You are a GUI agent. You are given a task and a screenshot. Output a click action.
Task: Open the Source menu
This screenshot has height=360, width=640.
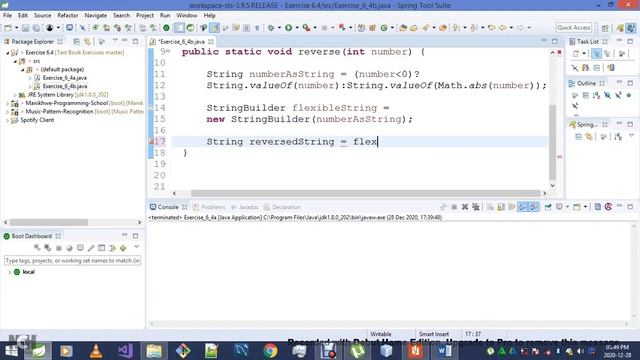pos(42,16)
